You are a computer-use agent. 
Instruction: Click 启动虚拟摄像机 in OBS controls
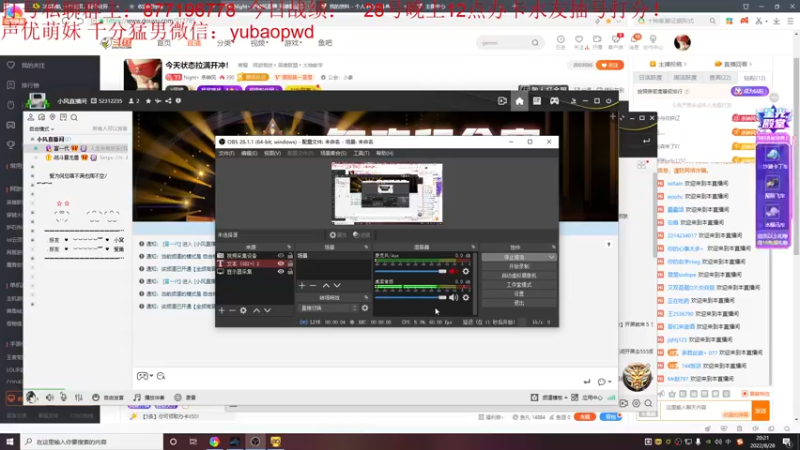tap(519, 276)
